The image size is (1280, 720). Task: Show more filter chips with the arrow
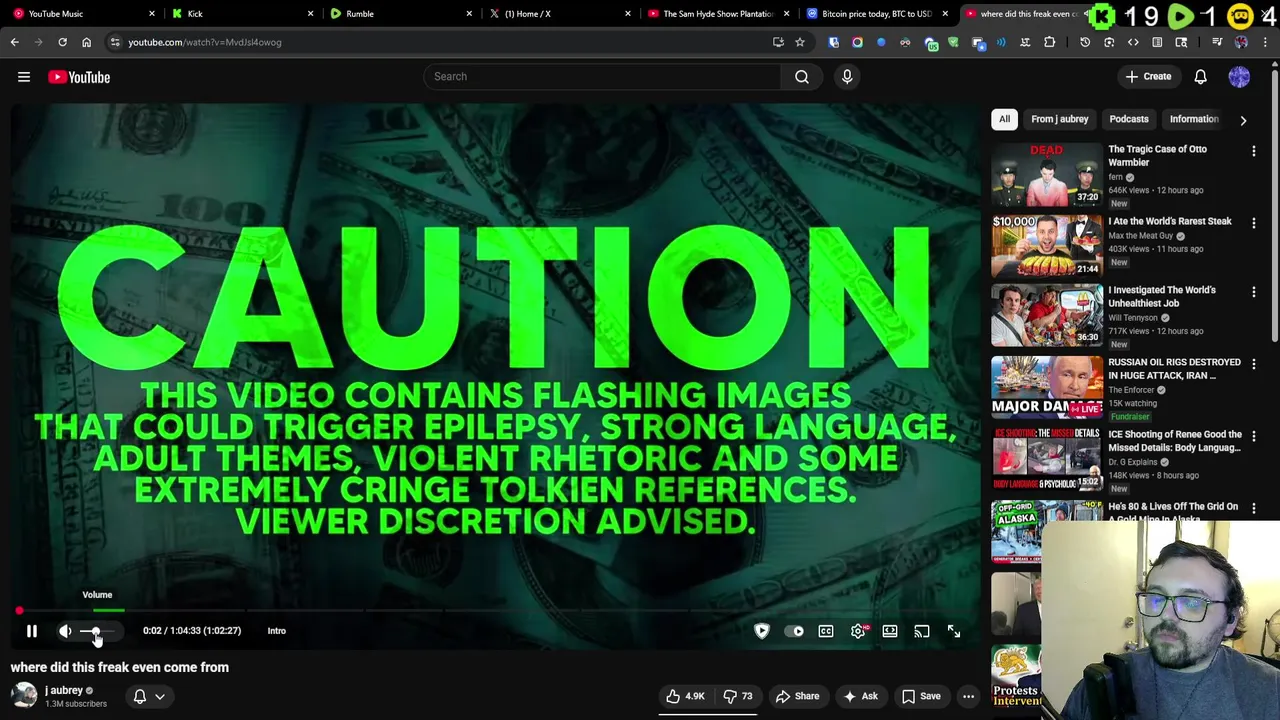click(1243, 120)
